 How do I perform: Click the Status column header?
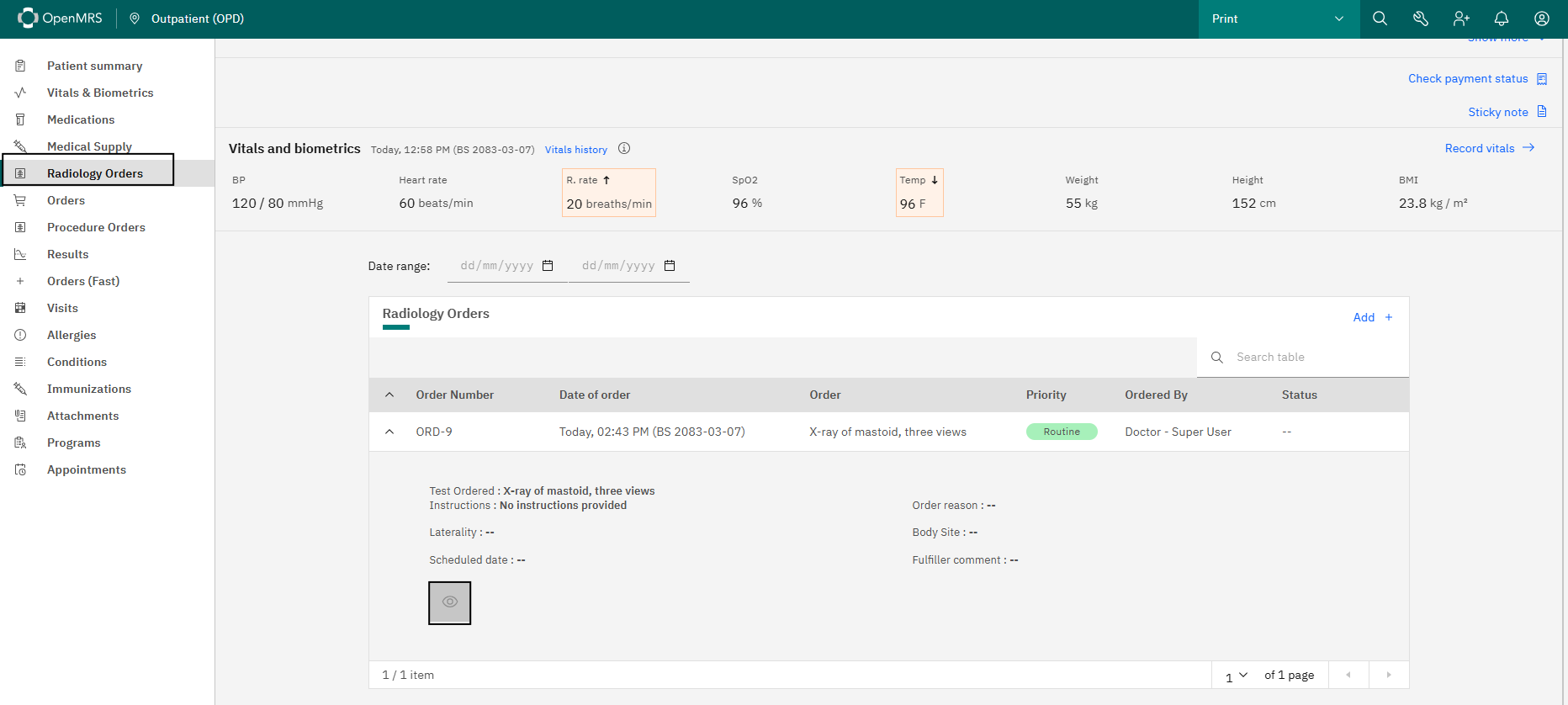point(1299,395)
